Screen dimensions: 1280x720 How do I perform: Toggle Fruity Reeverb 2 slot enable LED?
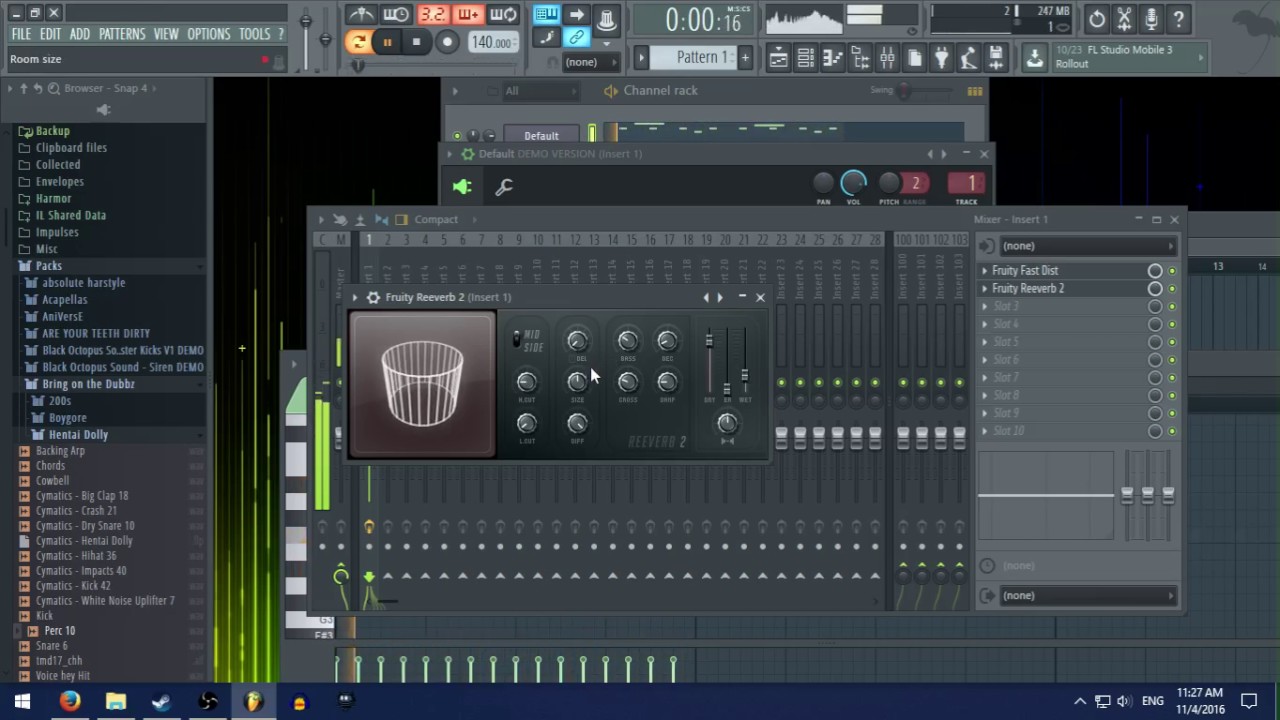(x=1172, y=289)
